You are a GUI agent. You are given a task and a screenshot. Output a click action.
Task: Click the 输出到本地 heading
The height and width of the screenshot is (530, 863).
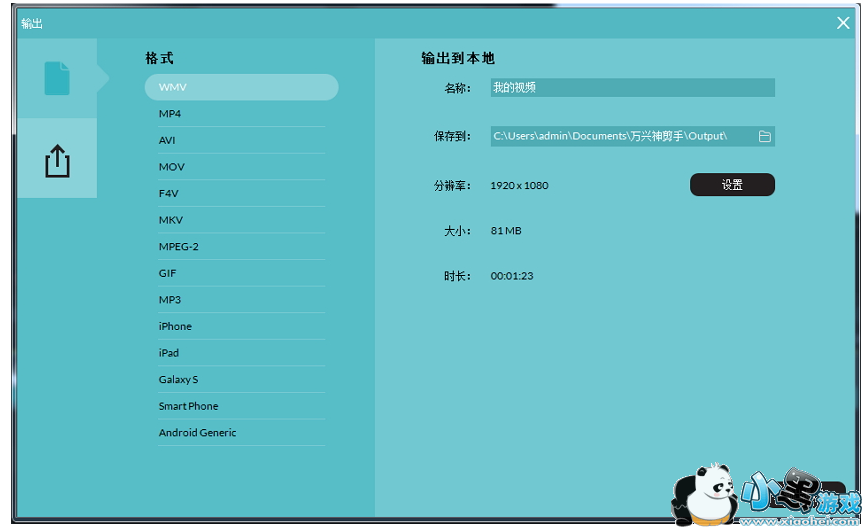pos(458,58)
